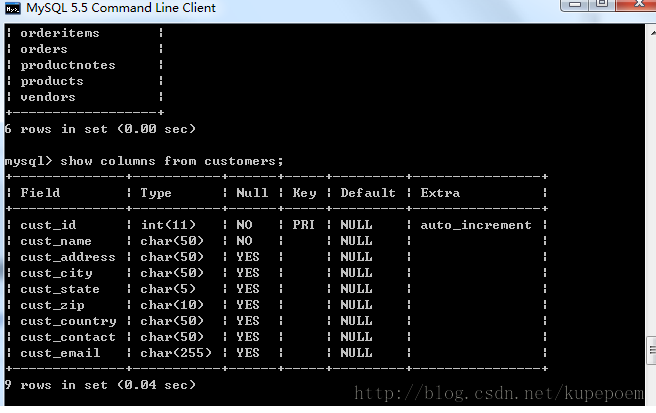The width and height of the screenshot is (656, 413).
Task: Click the Default column header
Action: (368, 193)
